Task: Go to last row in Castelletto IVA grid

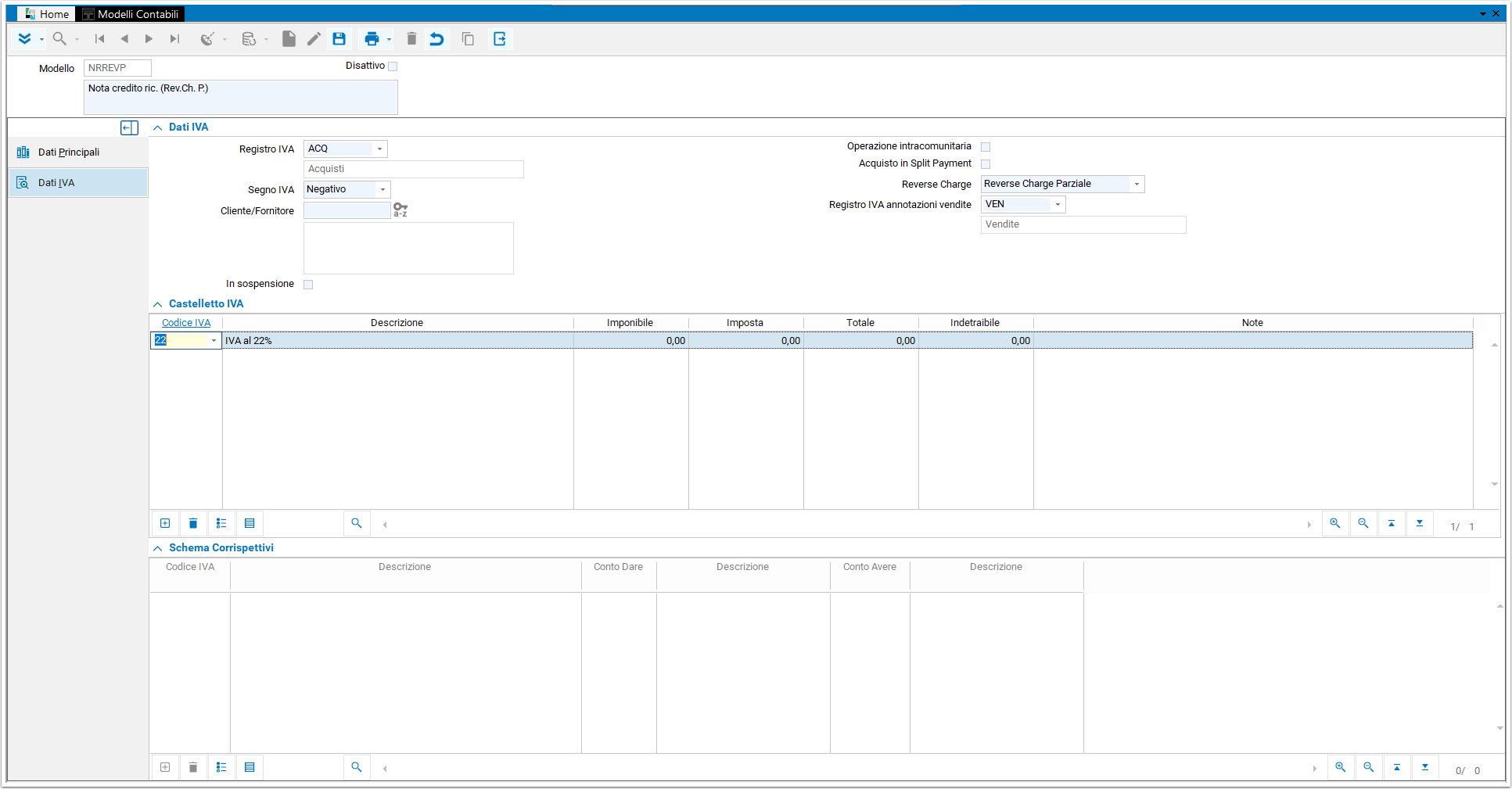Action: coord(1420,523)
